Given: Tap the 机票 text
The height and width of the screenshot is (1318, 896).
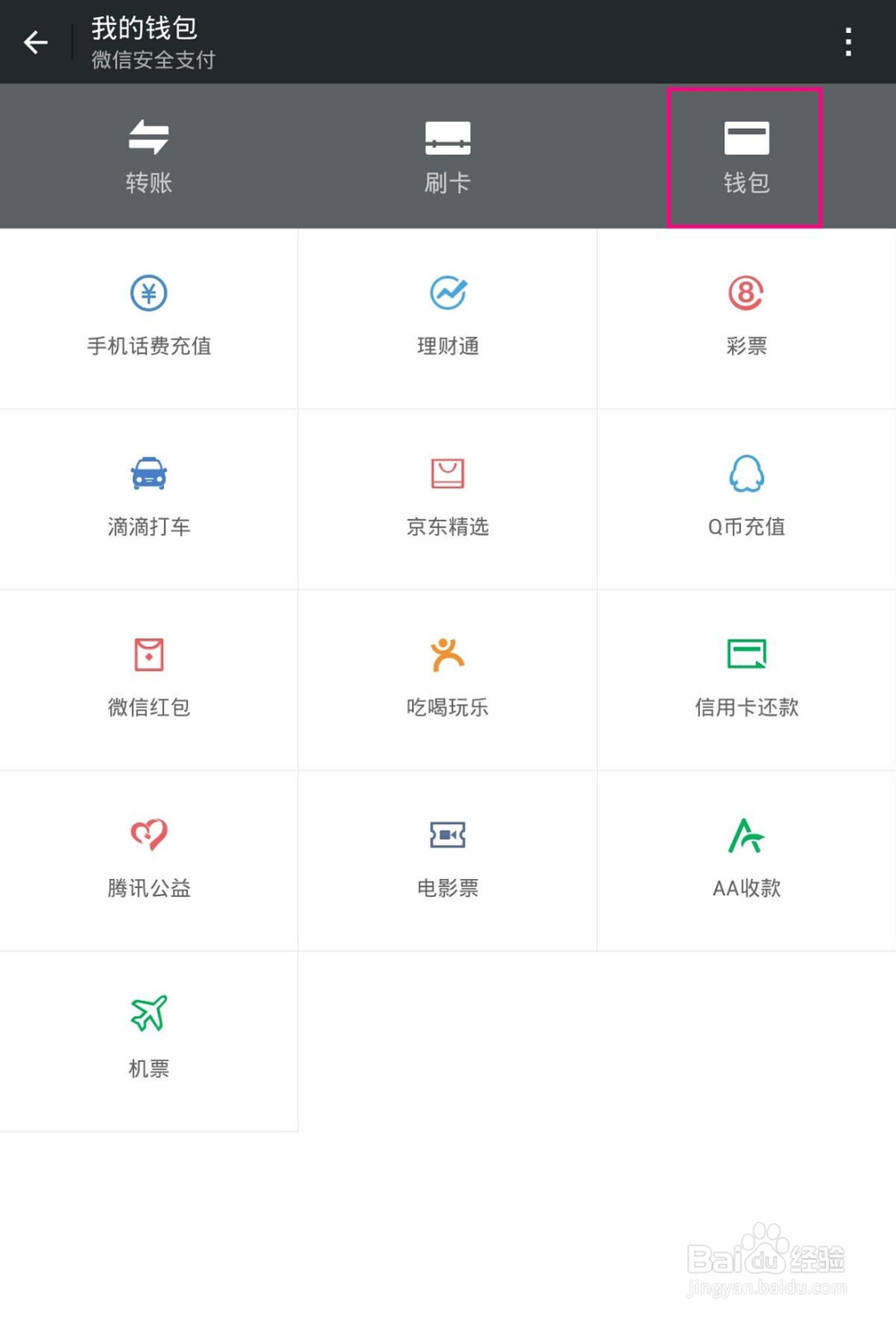Looking at the screenshot, I should click(149, 1068).
